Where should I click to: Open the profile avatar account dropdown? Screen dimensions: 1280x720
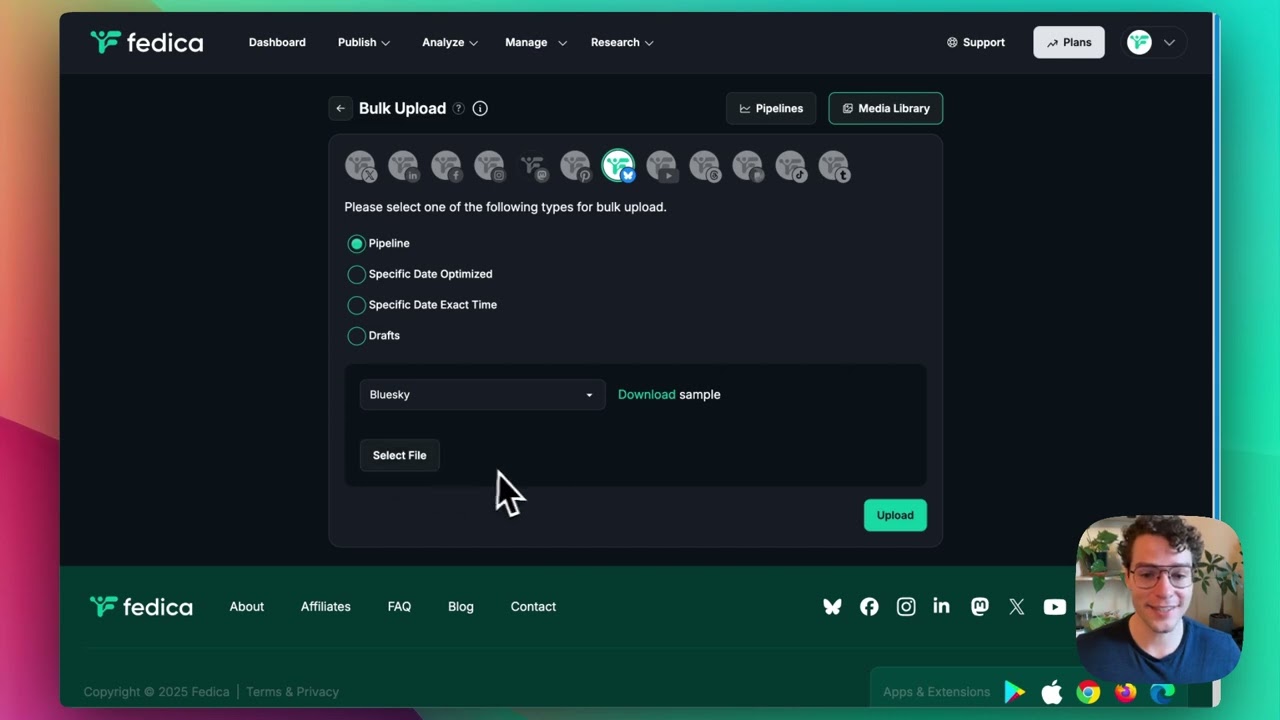coord(1155,42)
